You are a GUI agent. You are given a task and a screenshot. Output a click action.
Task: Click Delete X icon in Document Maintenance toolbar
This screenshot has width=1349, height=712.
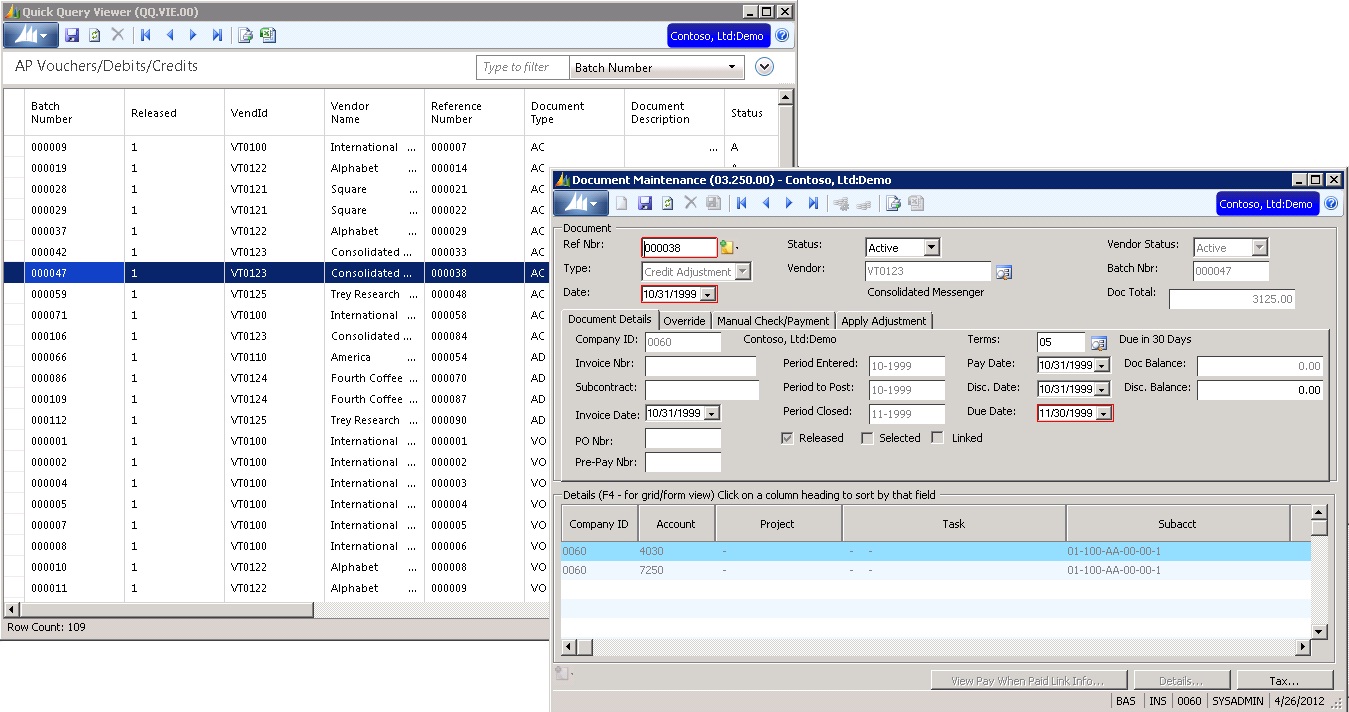(x=690, y=203)
